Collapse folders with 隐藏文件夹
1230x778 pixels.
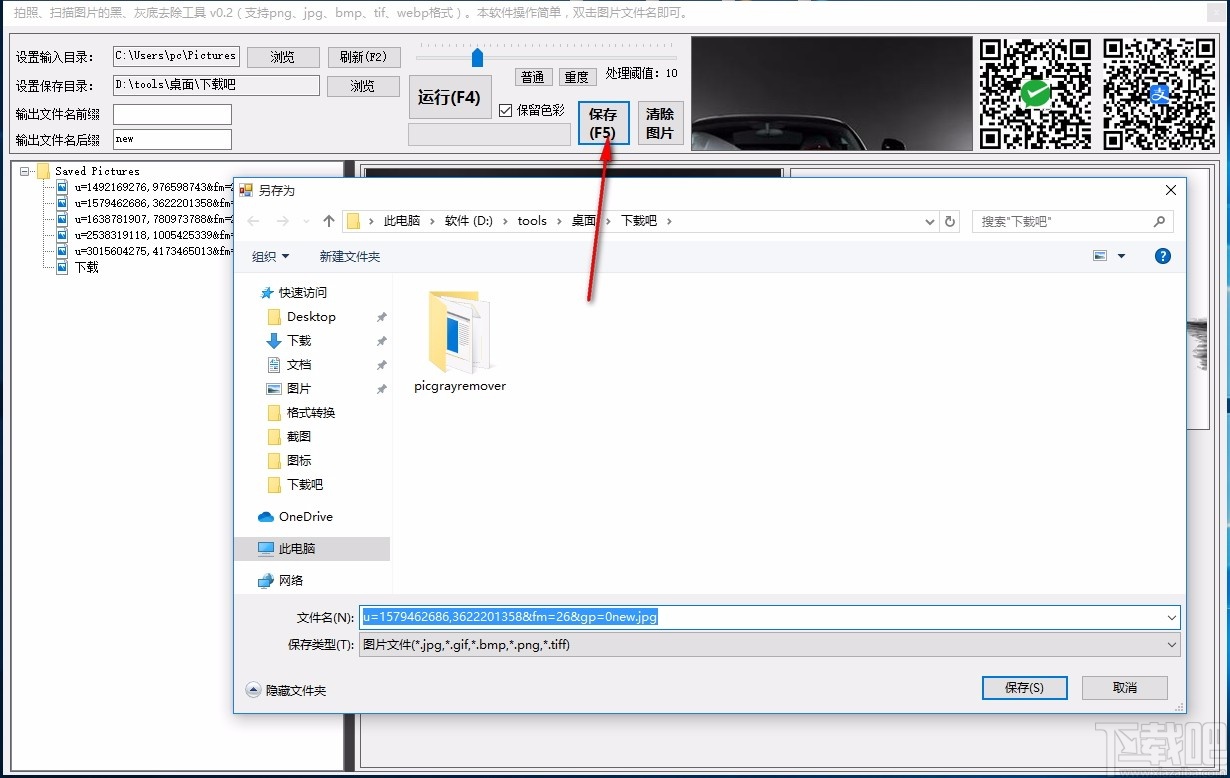tap(286, 690)
